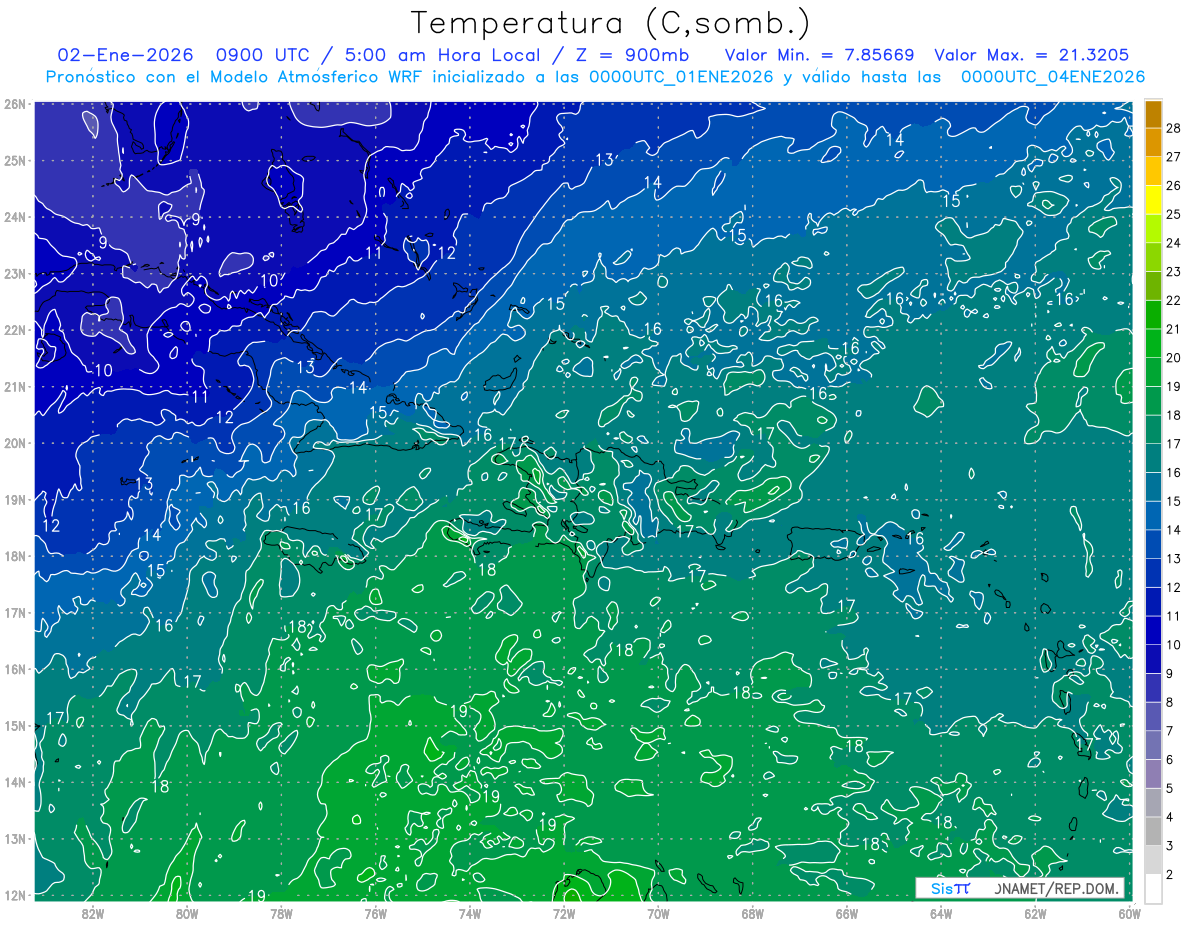Click the date "02-Ene-2026"
The height and width of the screenshot is (927, 1200).
123,55
